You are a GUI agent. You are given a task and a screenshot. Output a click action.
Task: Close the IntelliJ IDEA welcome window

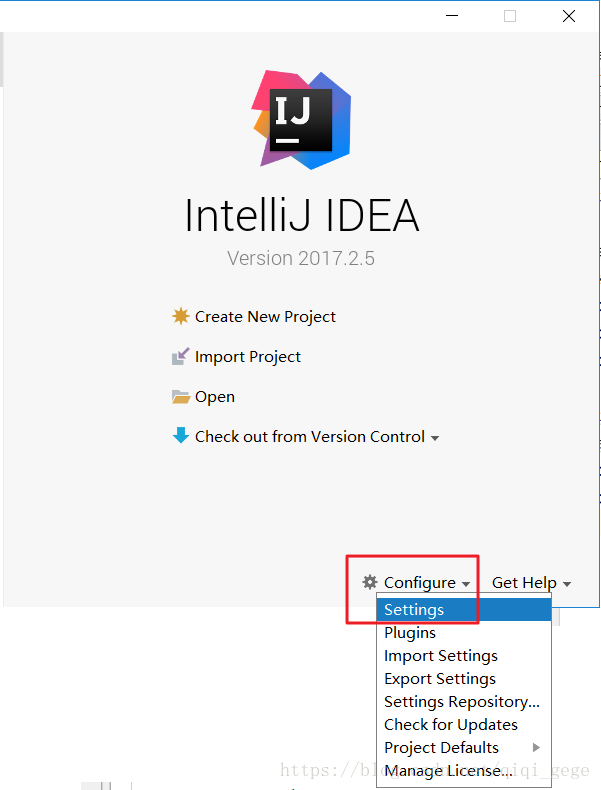pyautogui.click(x=569, y=16)
